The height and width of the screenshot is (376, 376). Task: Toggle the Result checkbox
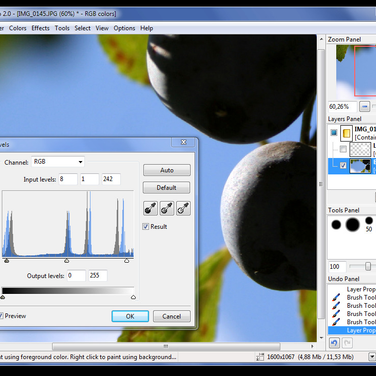point(146,227)
